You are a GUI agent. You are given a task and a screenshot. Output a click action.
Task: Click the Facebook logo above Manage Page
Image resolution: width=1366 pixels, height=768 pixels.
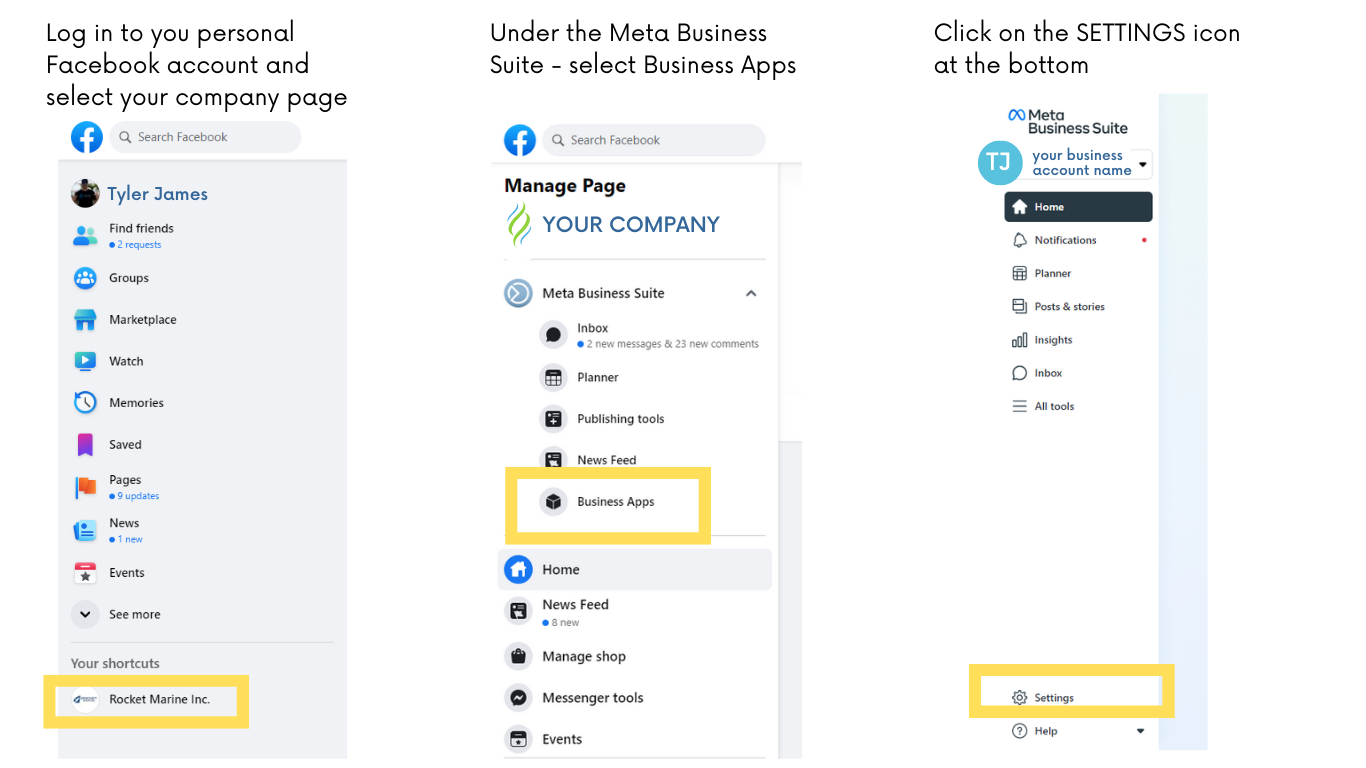[520, 140]
